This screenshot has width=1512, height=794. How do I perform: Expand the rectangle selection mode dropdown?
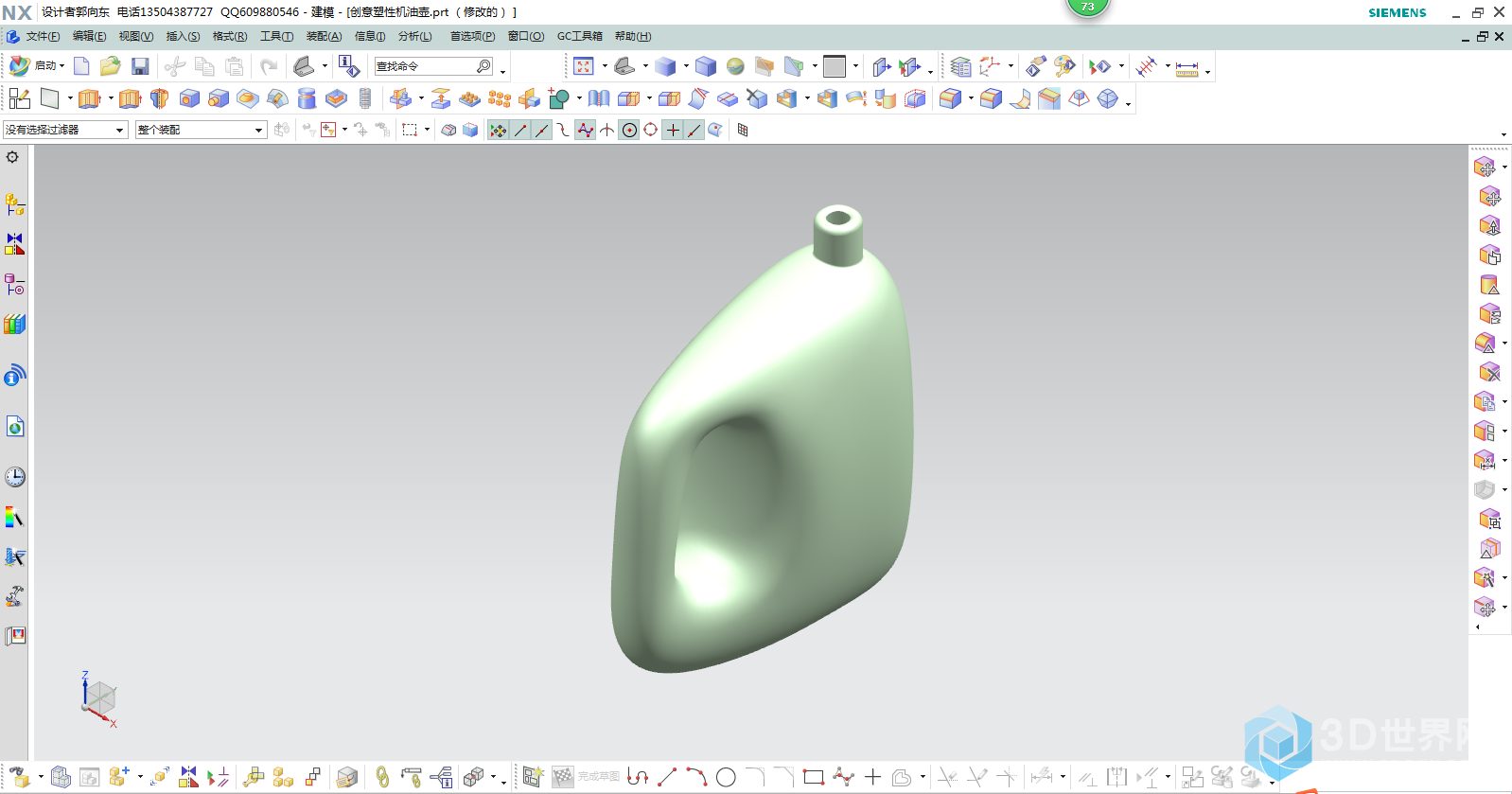click(x=427, y=131)
